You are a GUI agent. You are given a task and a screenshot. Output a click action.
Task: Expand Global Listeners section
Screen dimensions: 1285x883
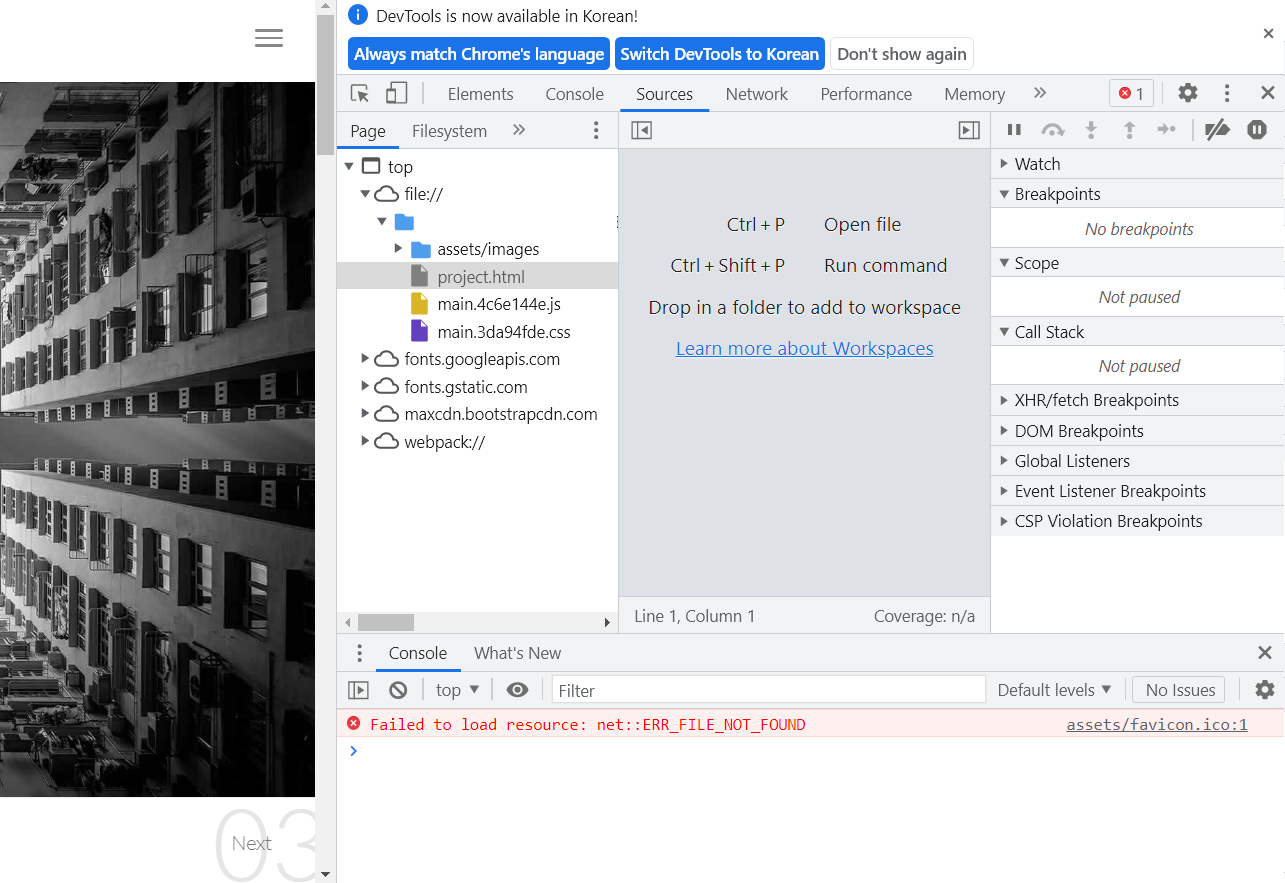pos(1137,461)
